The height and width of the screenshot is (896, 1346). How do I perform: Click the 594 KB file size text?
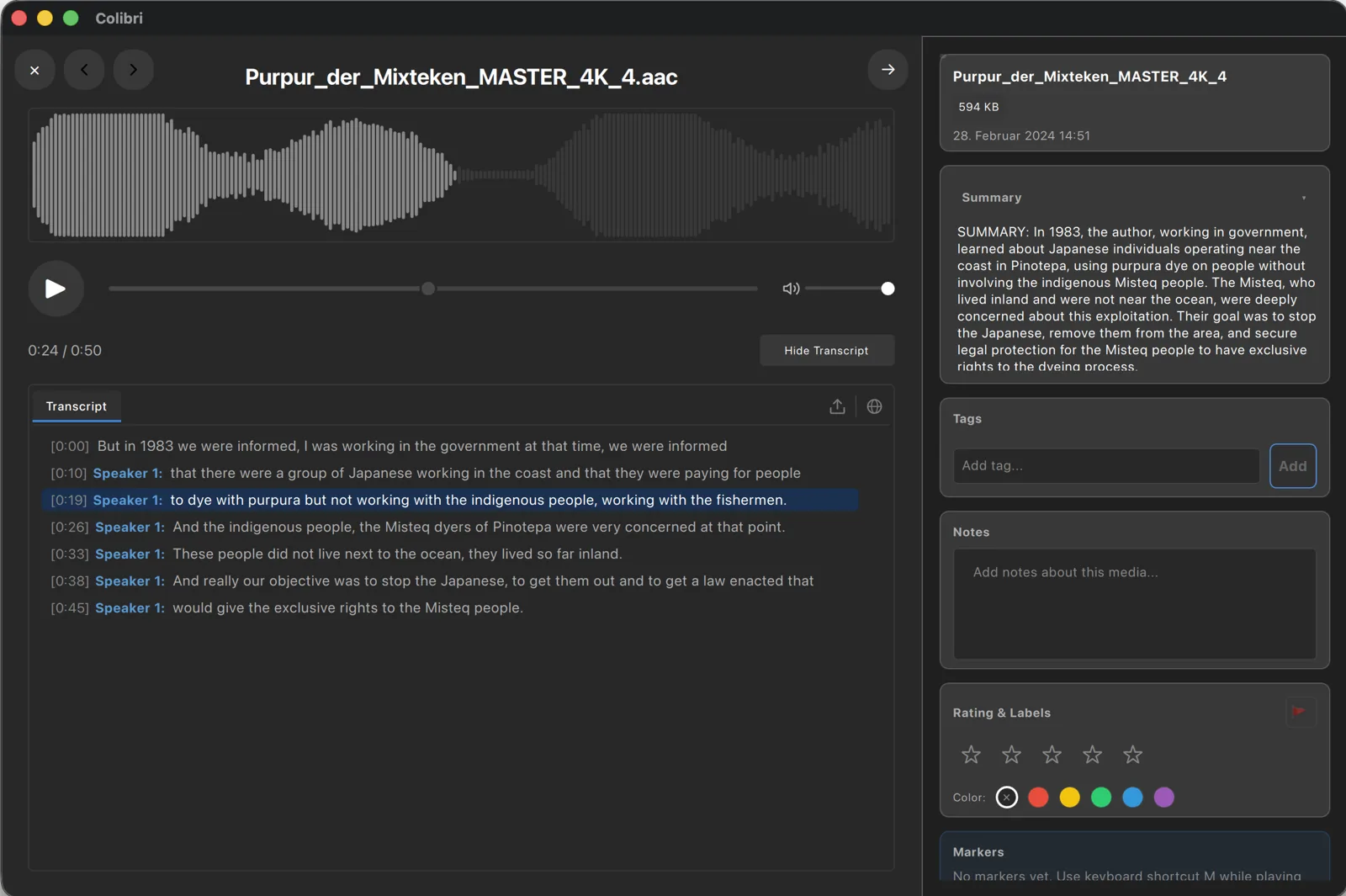[x=978, y=107]
